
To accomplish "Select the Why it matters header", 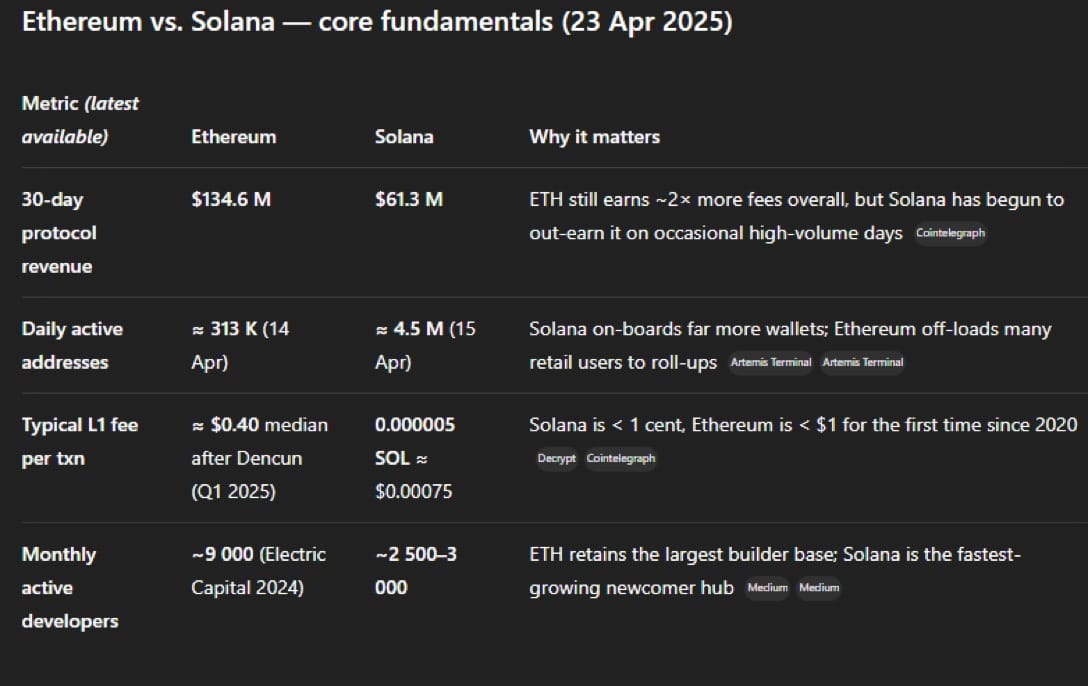I will tap(595, 137).
